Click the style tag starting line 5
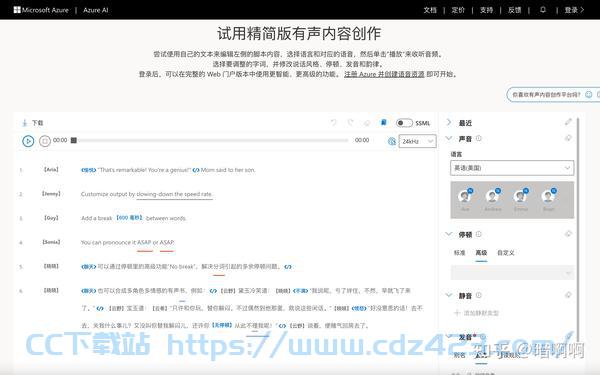600x375 pixels. coord(88,267)
